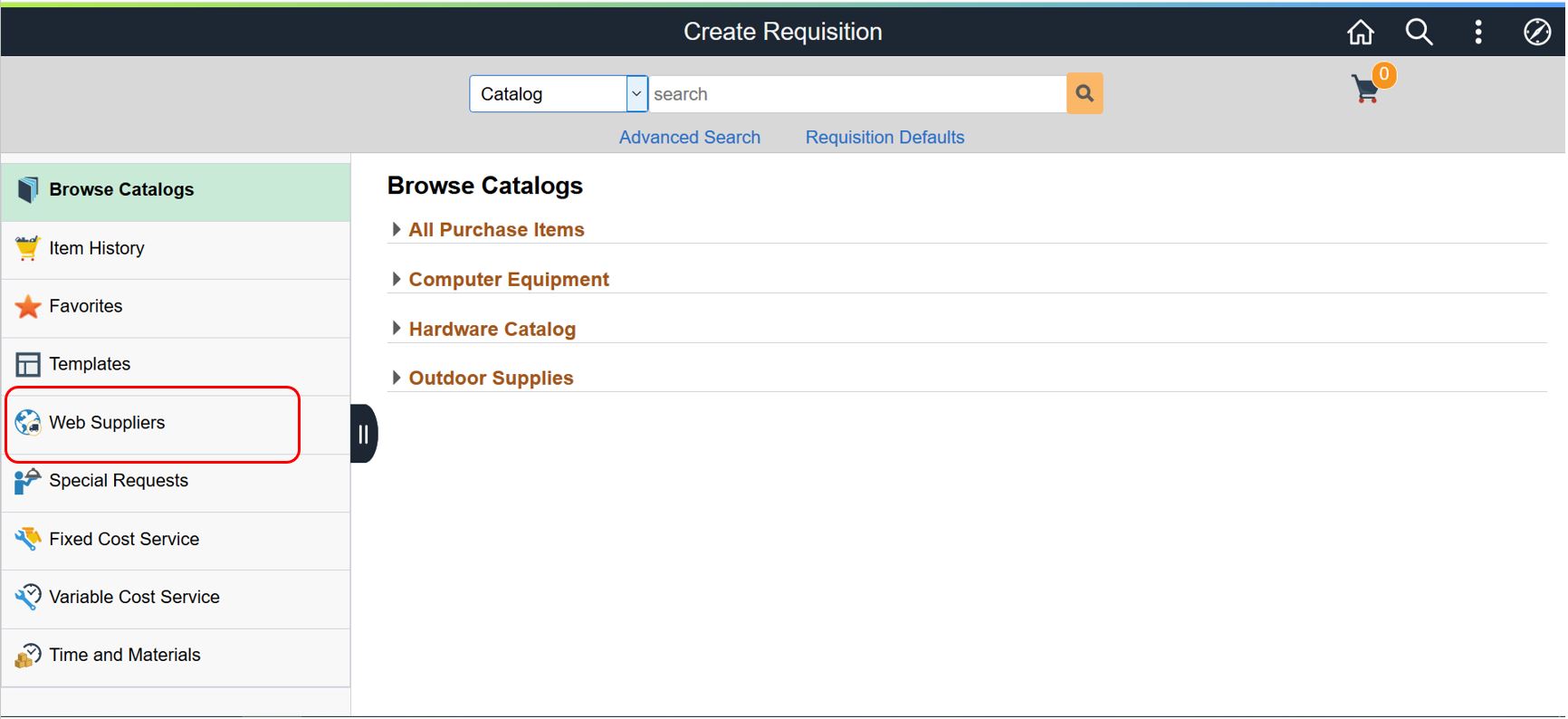Open the shopping cart icon
Screen dimensions: 1568x719
[1366, 90]
